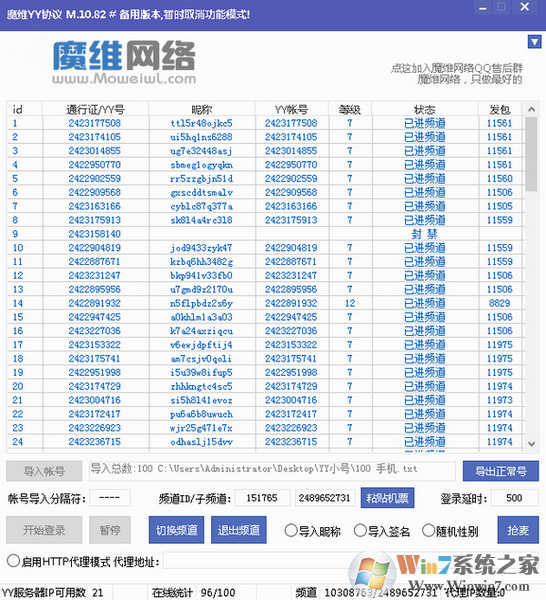This screenshot has height=600, width=546.
Task: Click the 魔维网络 logo
Action: coord(124,62)
